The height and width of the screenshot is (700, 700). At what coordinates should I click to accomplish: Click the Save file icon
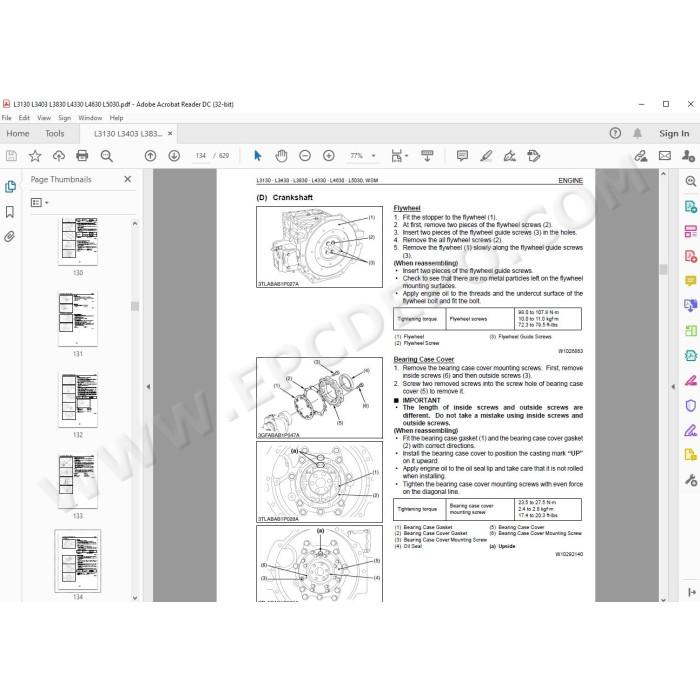(11, 156)
